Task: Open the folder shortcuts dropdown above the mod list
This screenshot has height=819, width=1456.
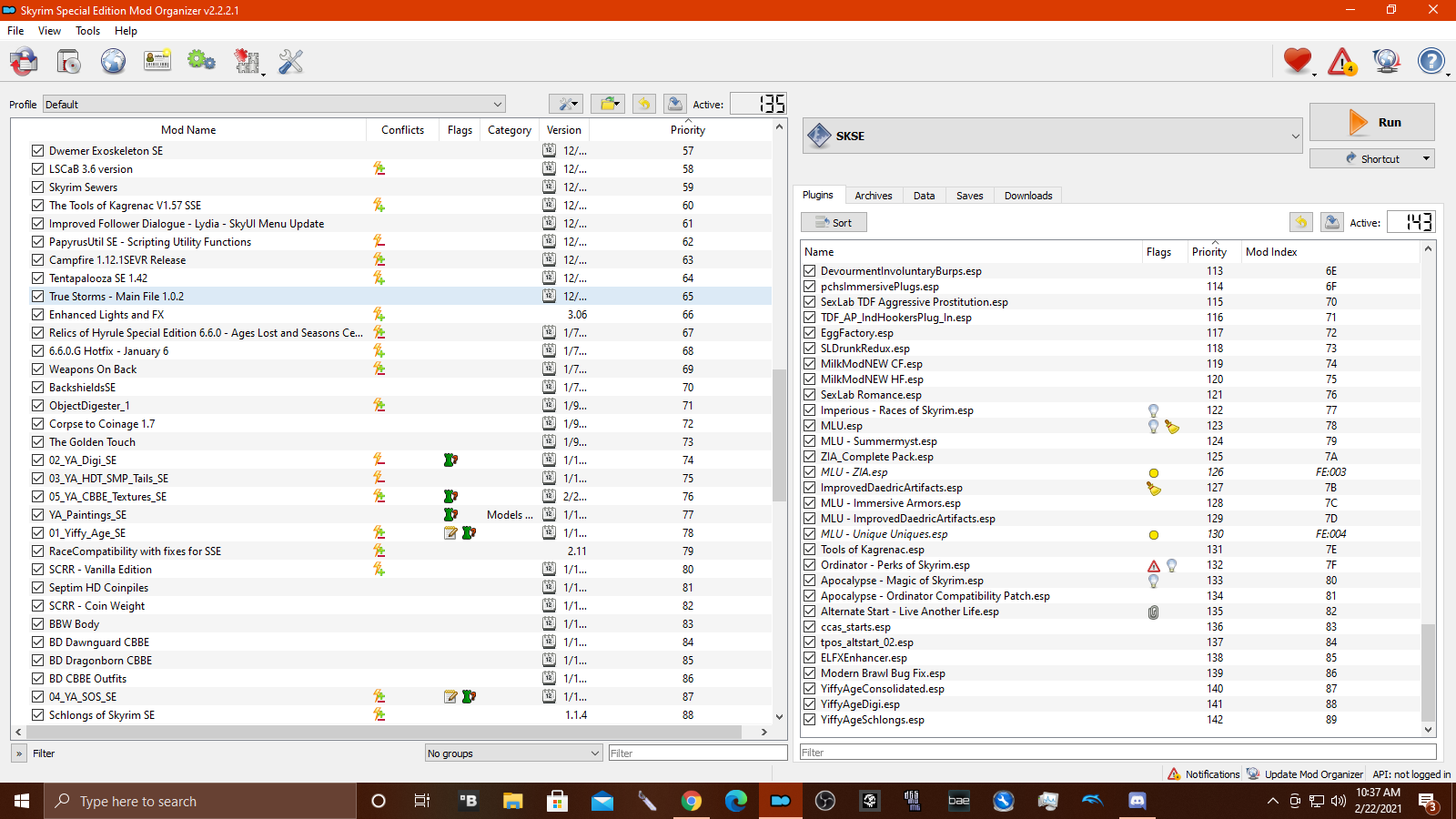Action: pos(608,104)
